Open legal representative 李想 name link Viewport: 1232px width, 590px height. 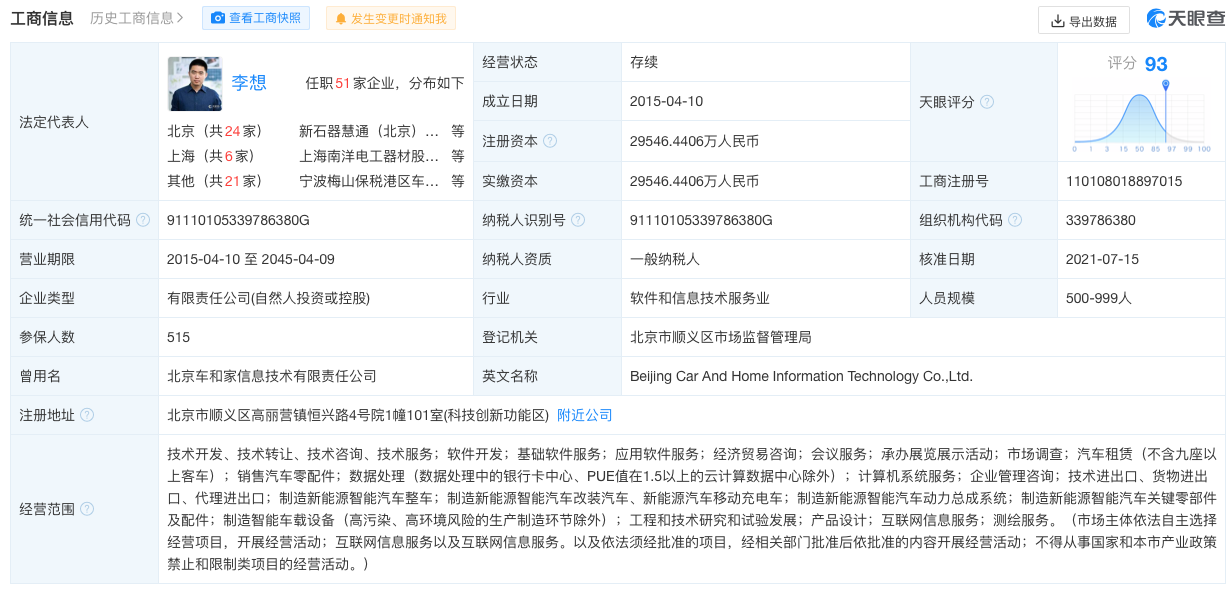point(249,83)
